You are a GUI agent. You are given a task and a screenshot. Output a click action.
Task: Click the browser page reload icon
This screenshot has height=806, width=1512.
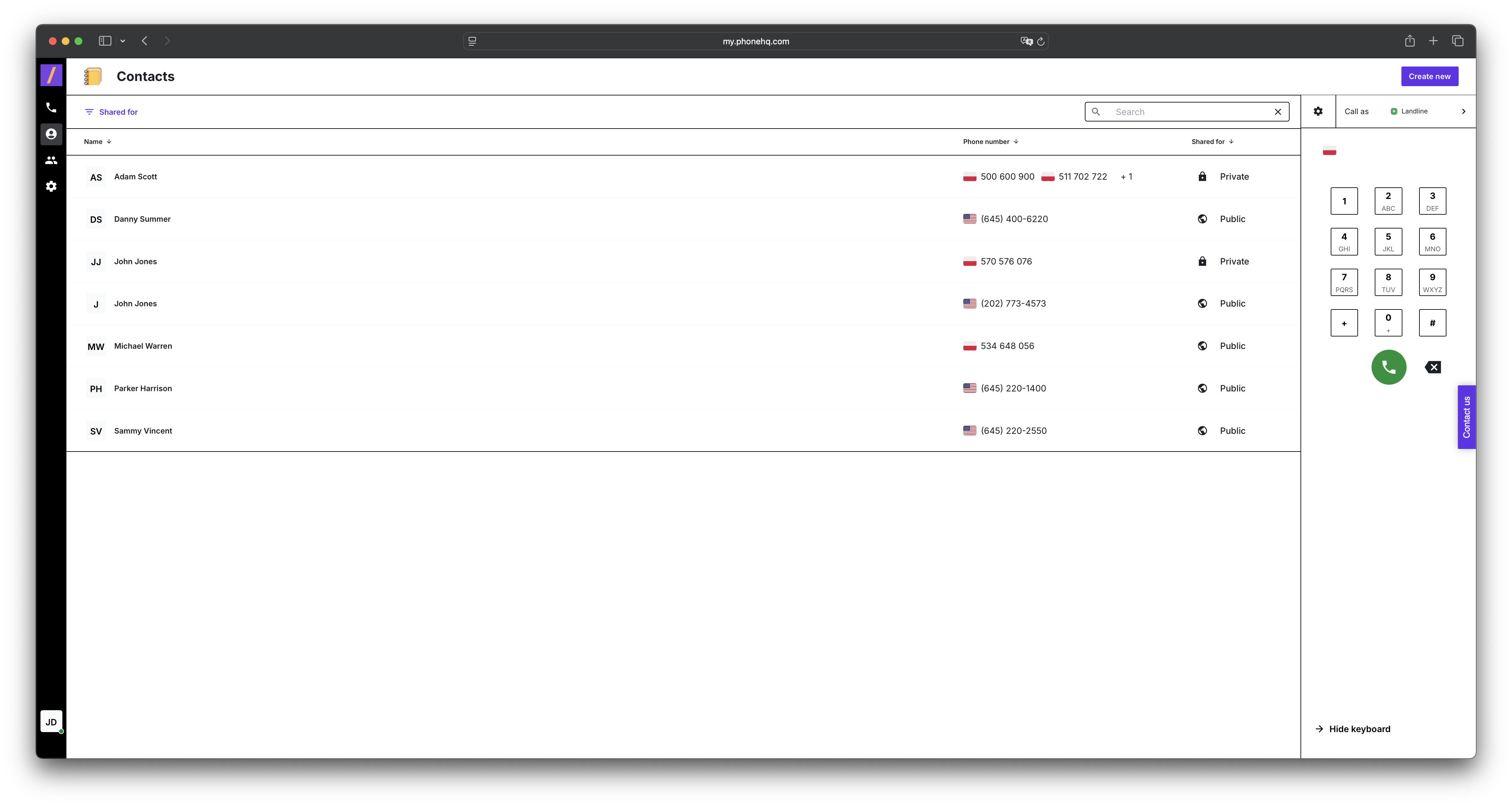[1041, 42]
